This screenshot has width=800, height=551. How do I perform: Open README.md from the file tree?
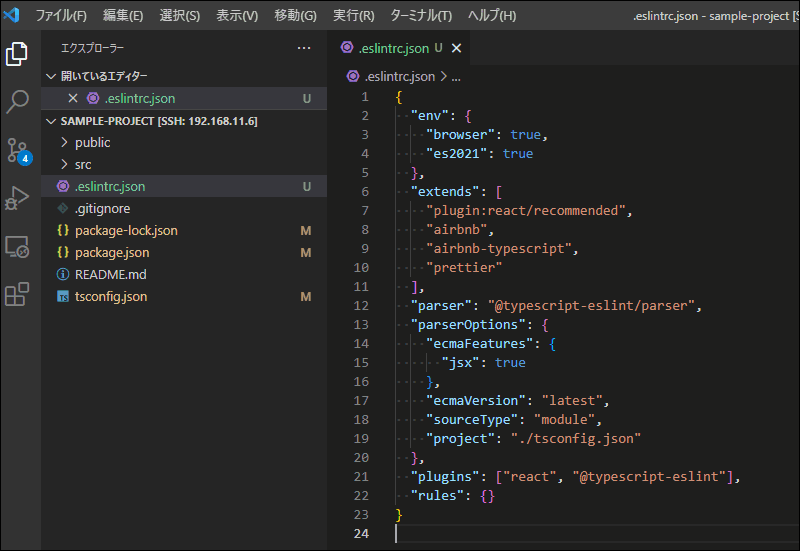click(184, 274)
